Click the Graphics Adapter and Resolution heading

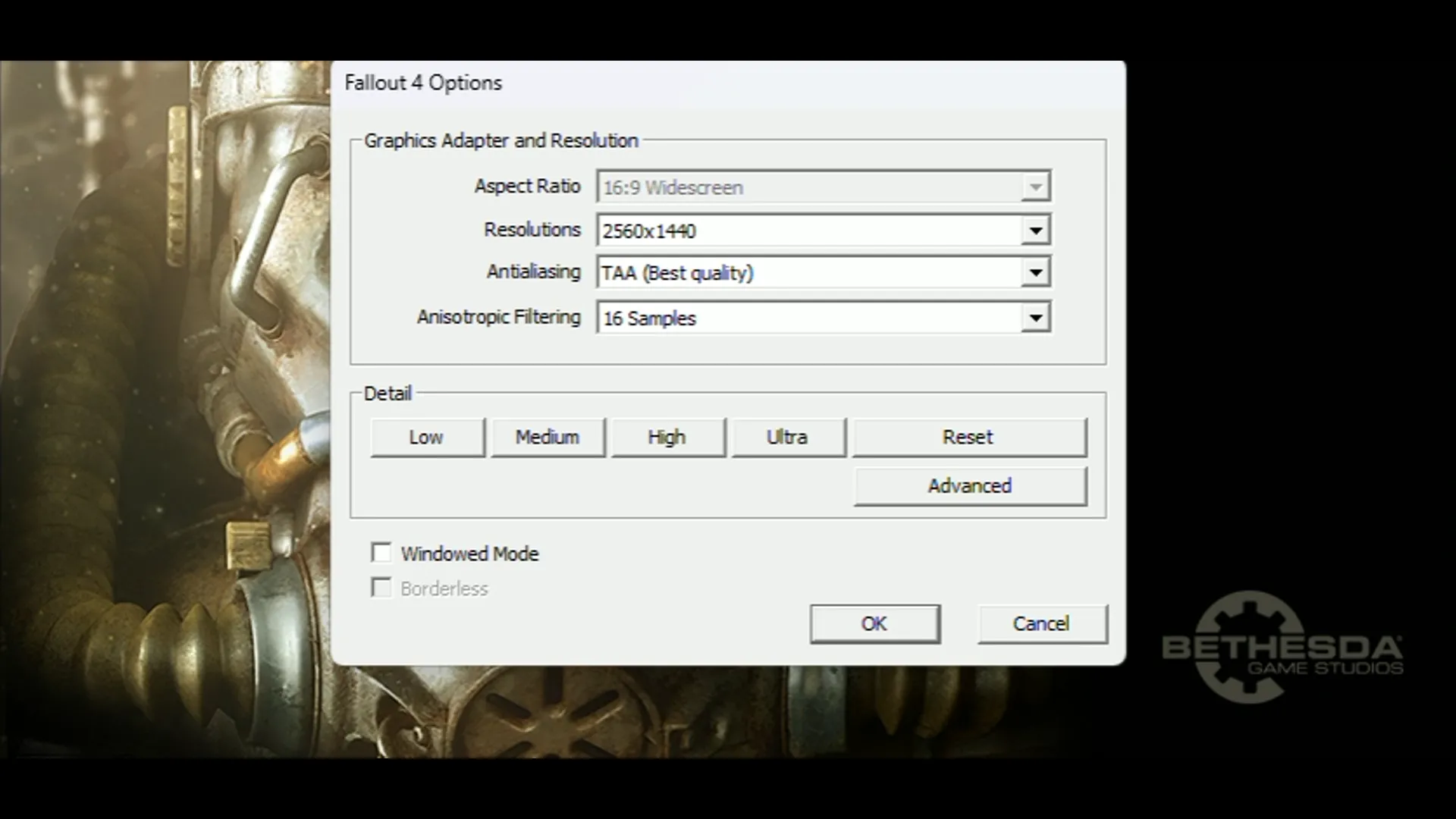(x=501, y=141)
